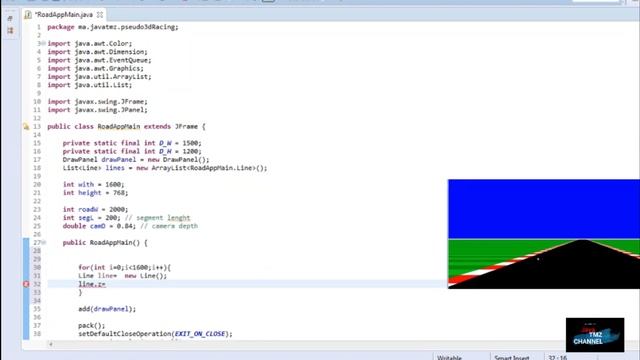Click the 'int height = 768;' line
The image size is (640, 360).
coord(95,193)
